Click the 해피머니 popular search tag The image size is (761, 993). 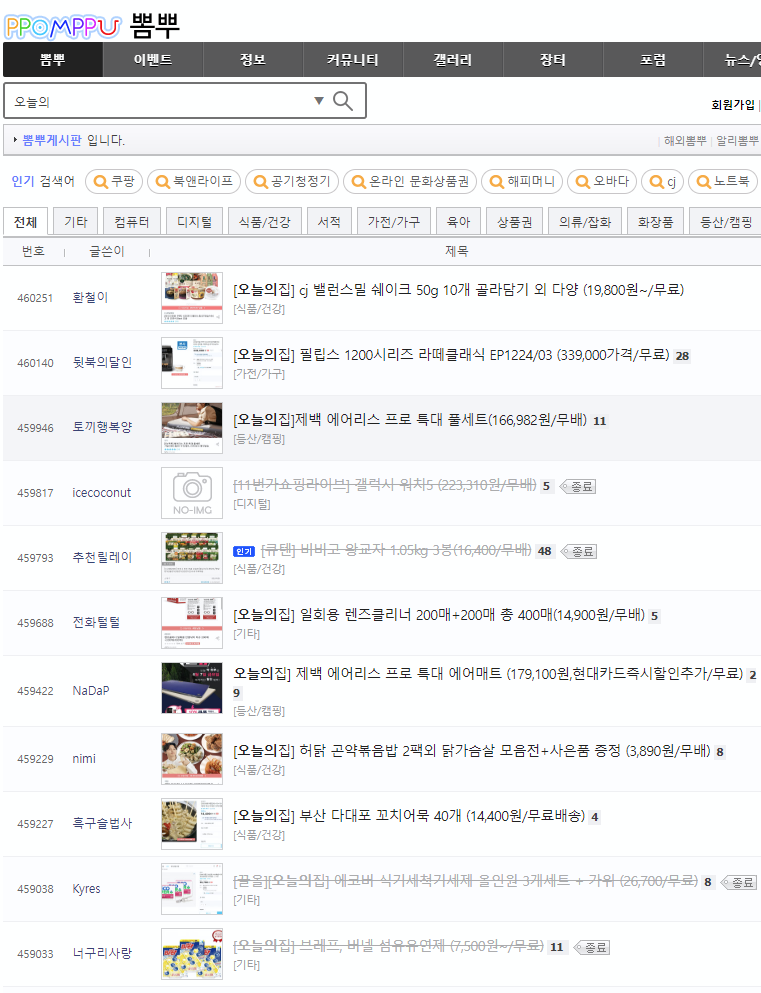(x=521, y=181)
